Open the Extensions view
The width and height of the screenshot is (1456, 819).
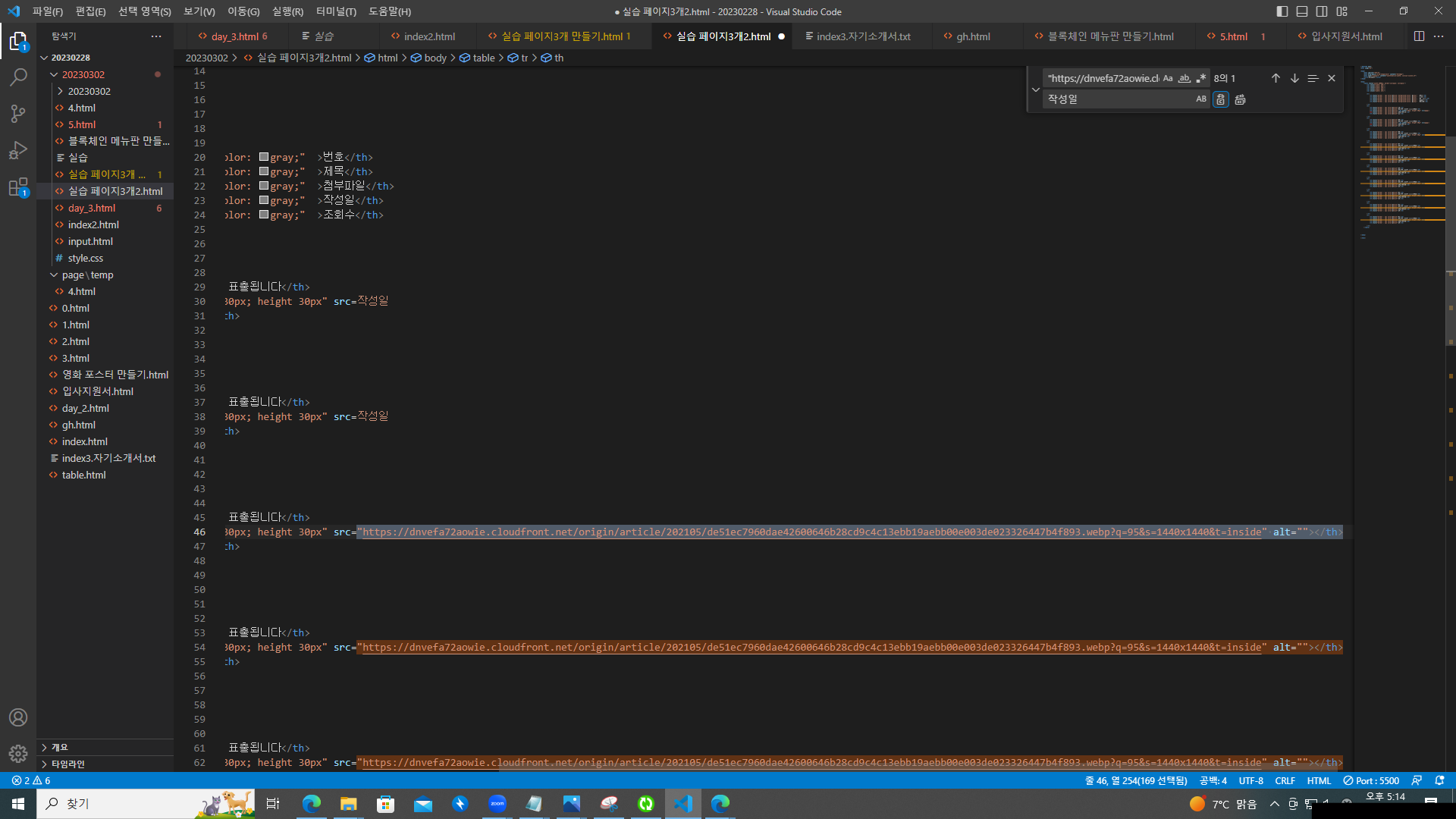coord(18,187)
